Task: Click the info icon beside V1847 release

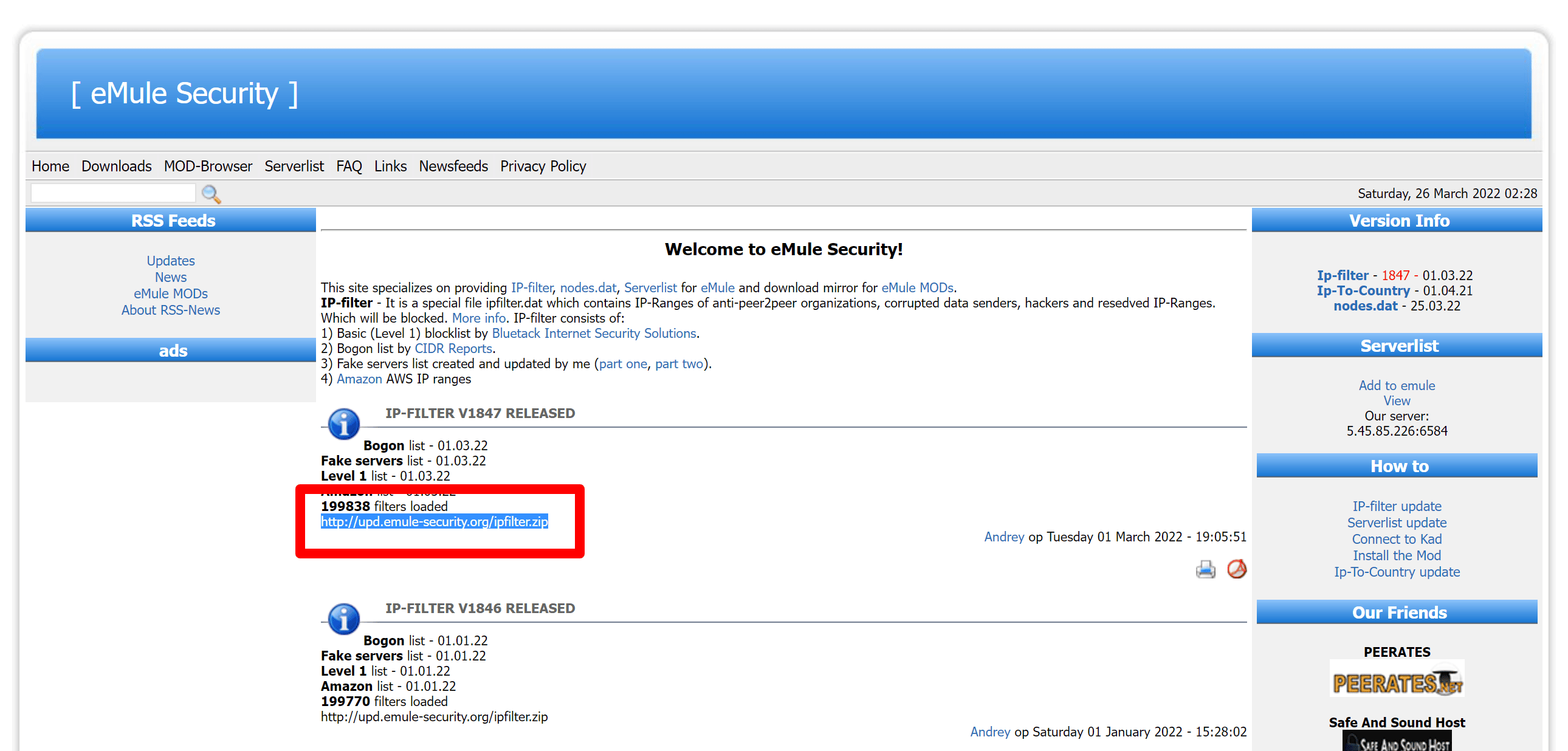Action: pos(343,424)
